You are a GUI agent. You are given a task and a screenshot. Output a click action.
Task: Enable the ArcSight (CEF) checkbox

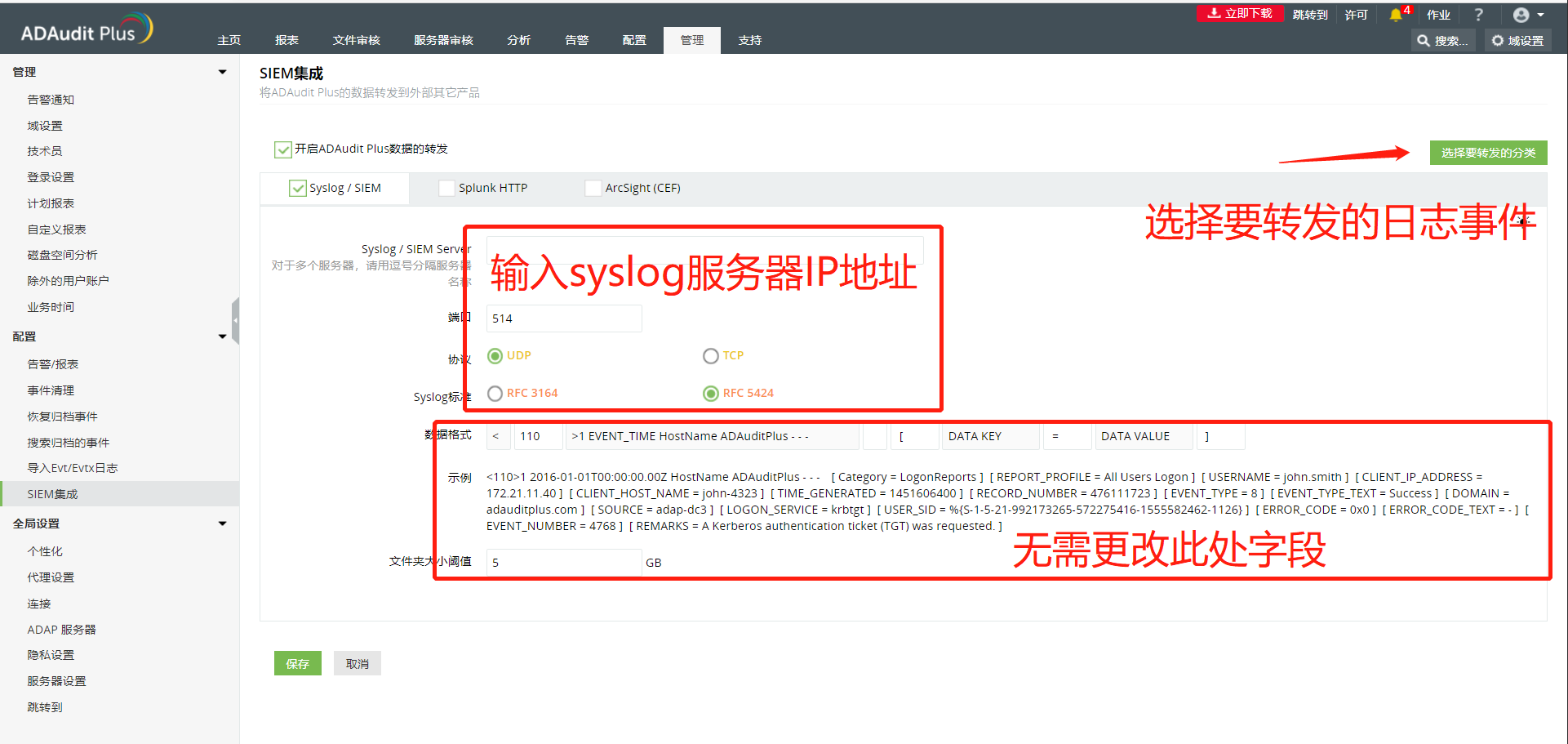[593, 188]
